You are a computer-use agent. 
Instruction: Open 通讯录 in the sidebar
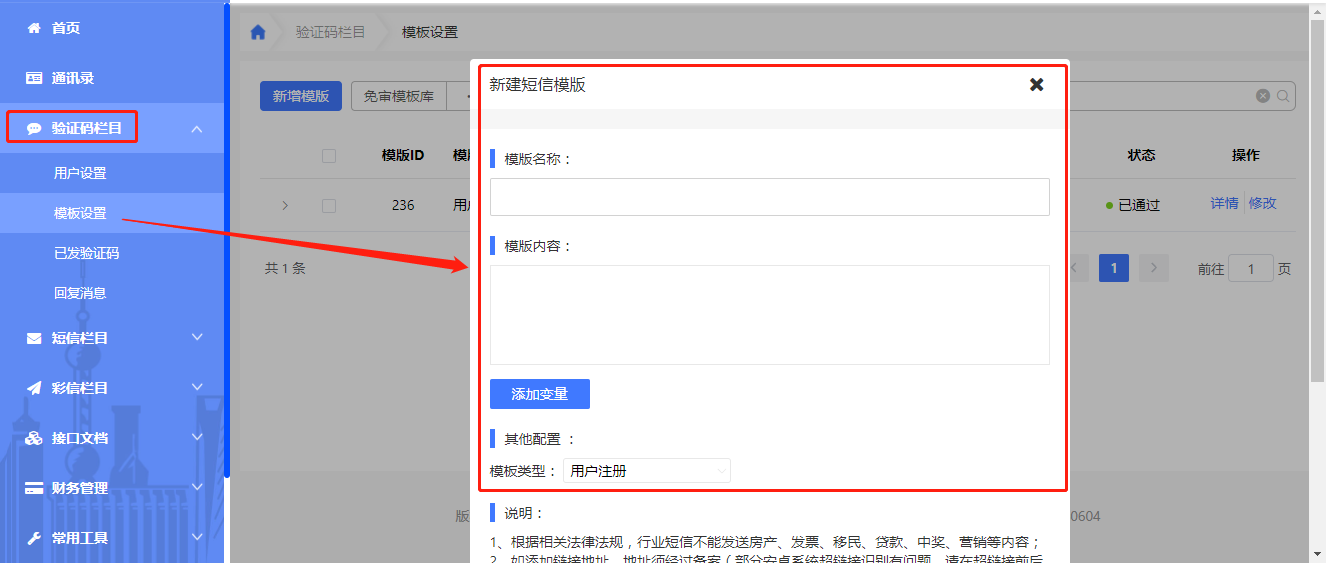(x=72, y=78)
